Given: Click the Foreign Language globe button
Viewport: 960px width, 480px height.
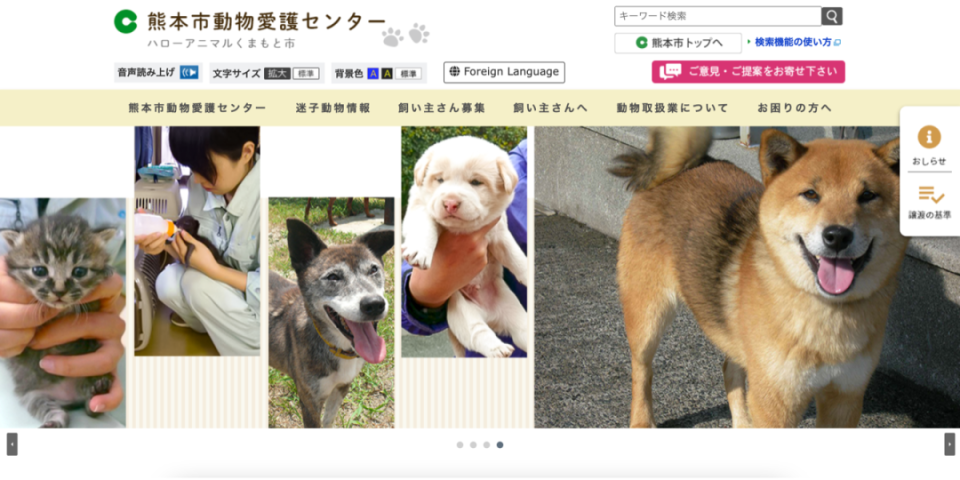Looking at the screenshot, I should (504, 72).
